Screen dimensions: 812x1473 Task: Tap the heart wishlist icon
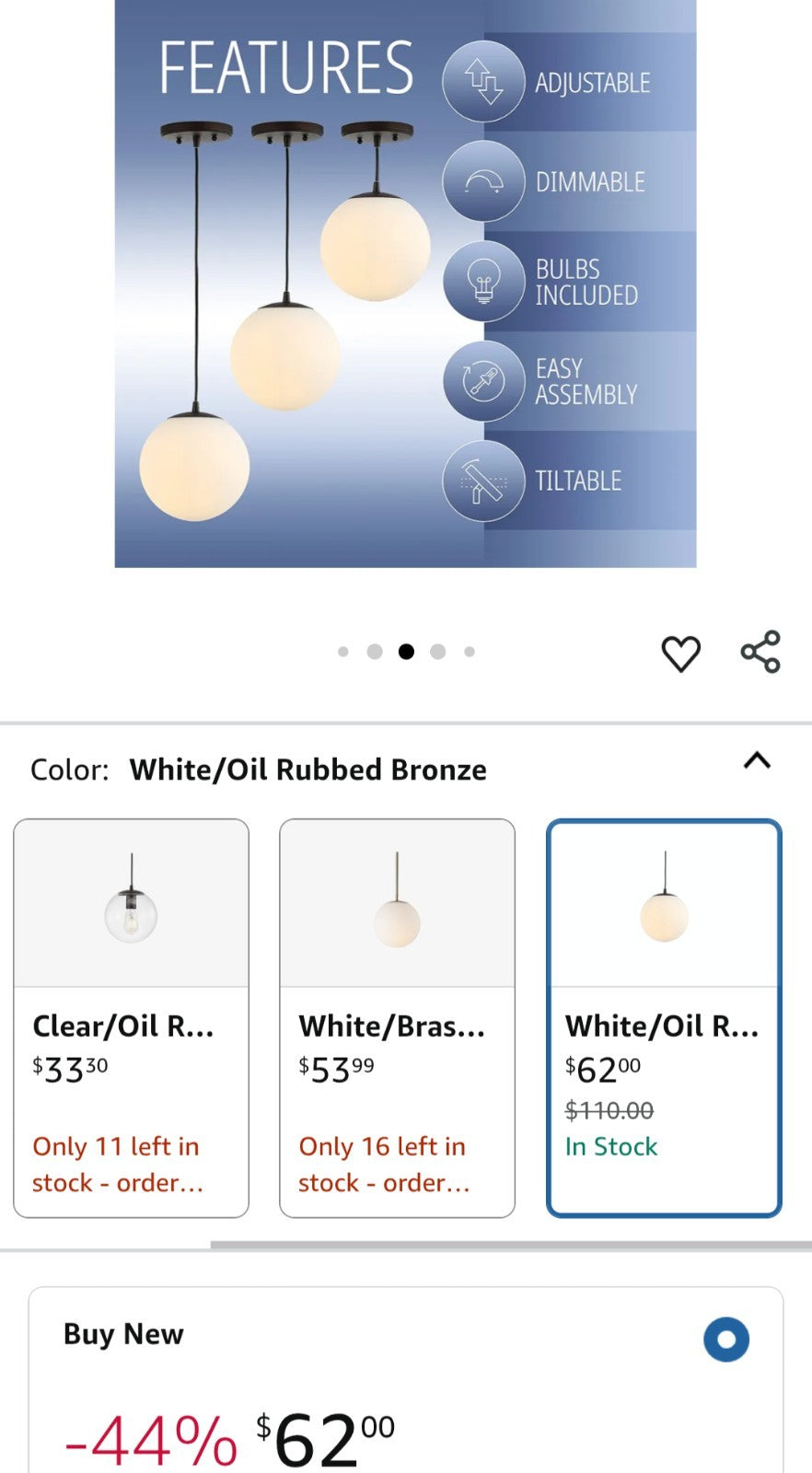point(680,654)
